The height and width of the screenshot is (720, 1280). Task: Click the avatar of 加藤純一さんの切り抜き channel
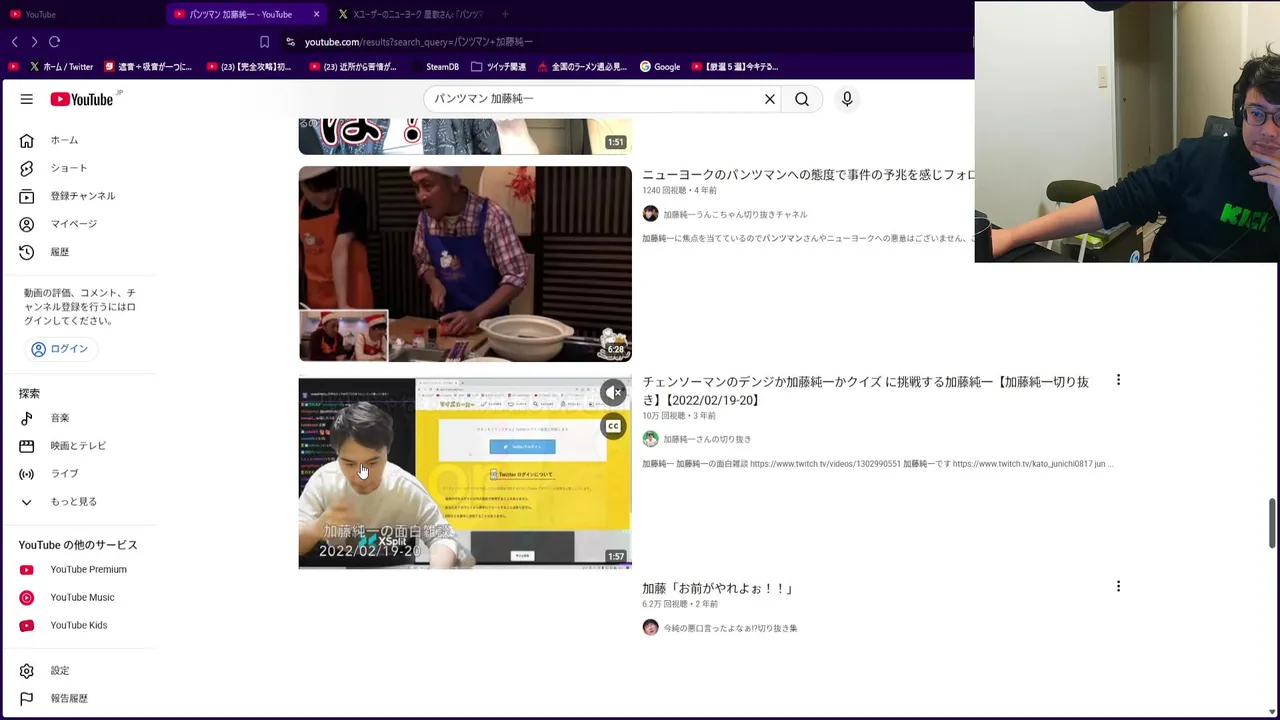click(x=650, y=439)
